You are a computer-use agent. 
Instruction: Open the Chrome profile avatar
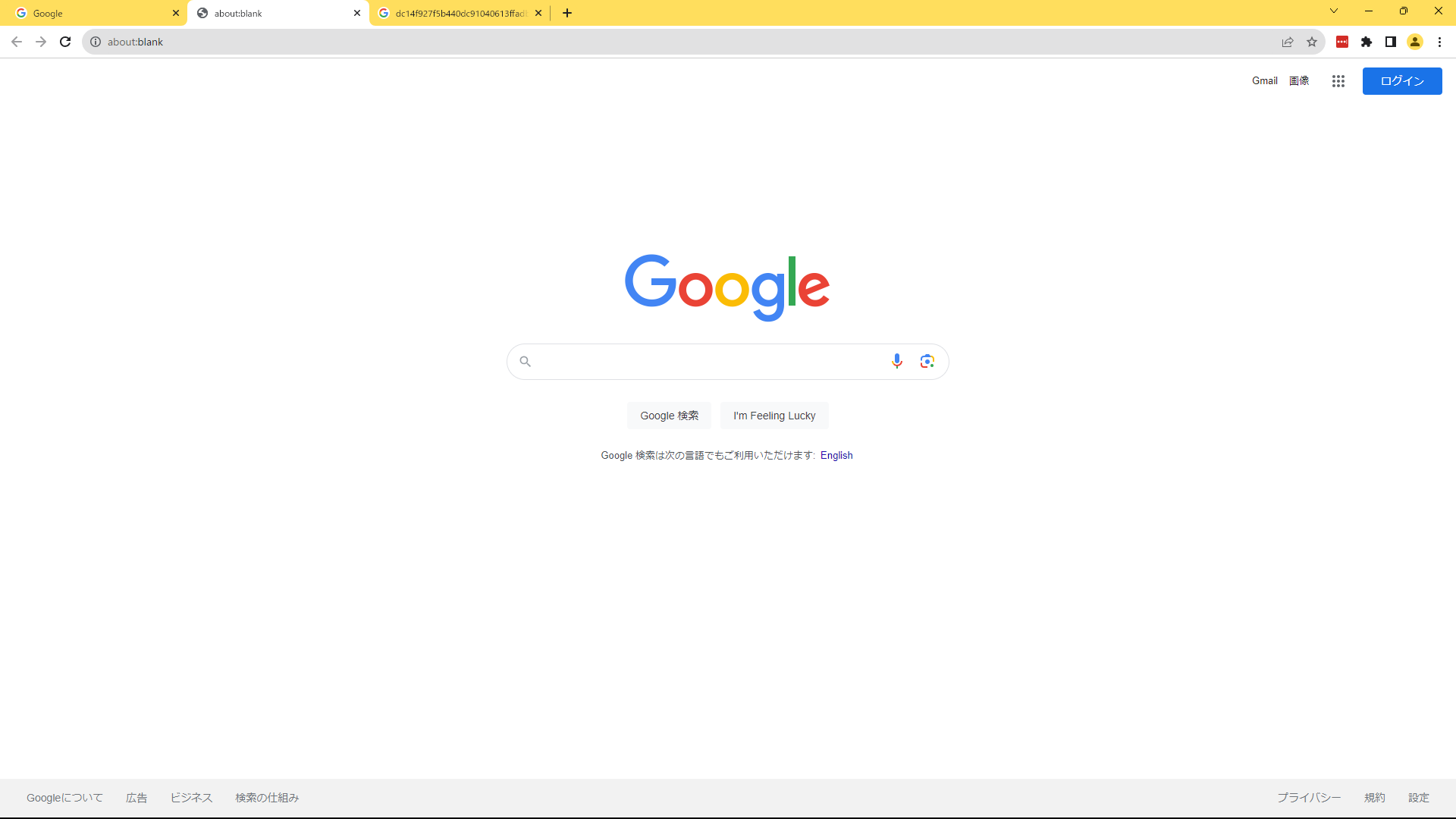[x=1415, y=42]
